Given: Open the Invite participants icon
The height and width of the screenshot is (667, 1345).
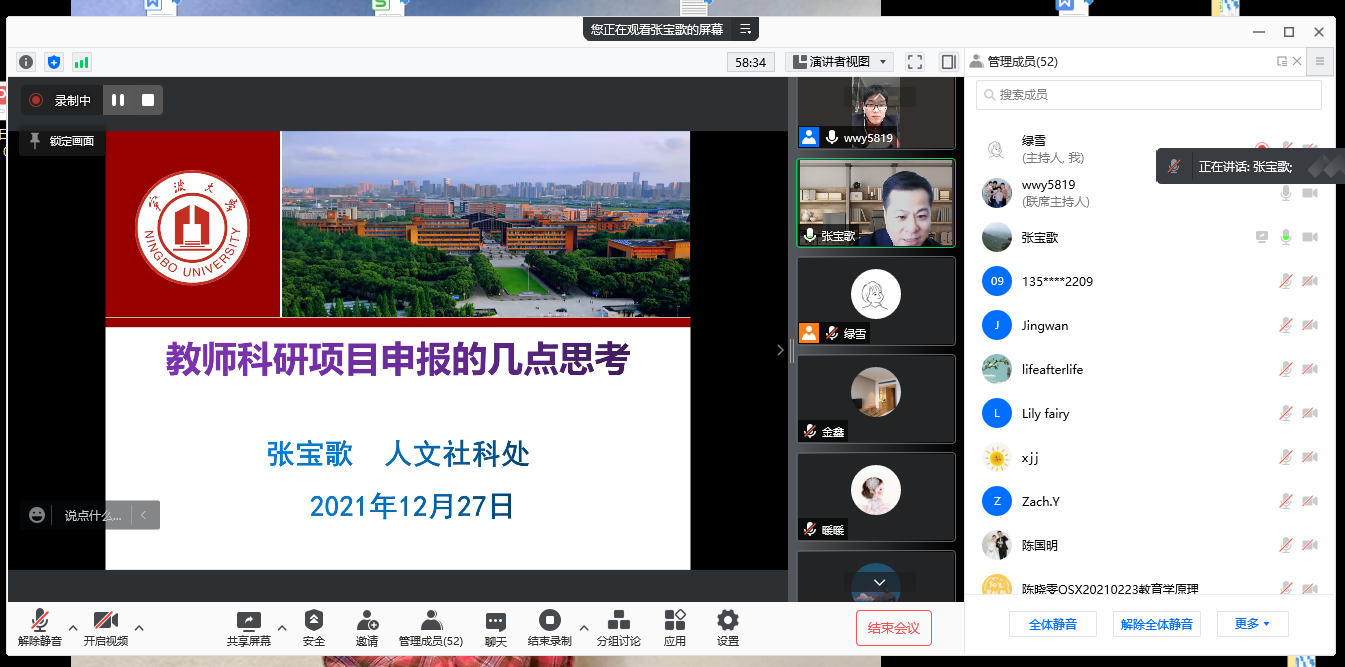Looking at the screenshot, I should 367,621.
